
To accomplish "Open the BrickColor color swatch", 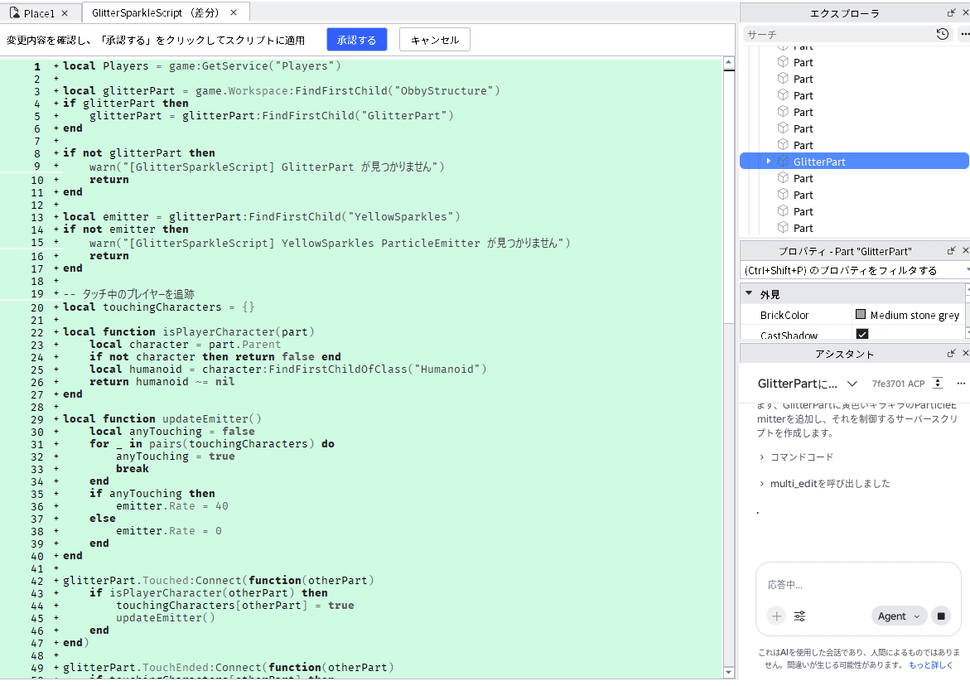I will 861,315.
